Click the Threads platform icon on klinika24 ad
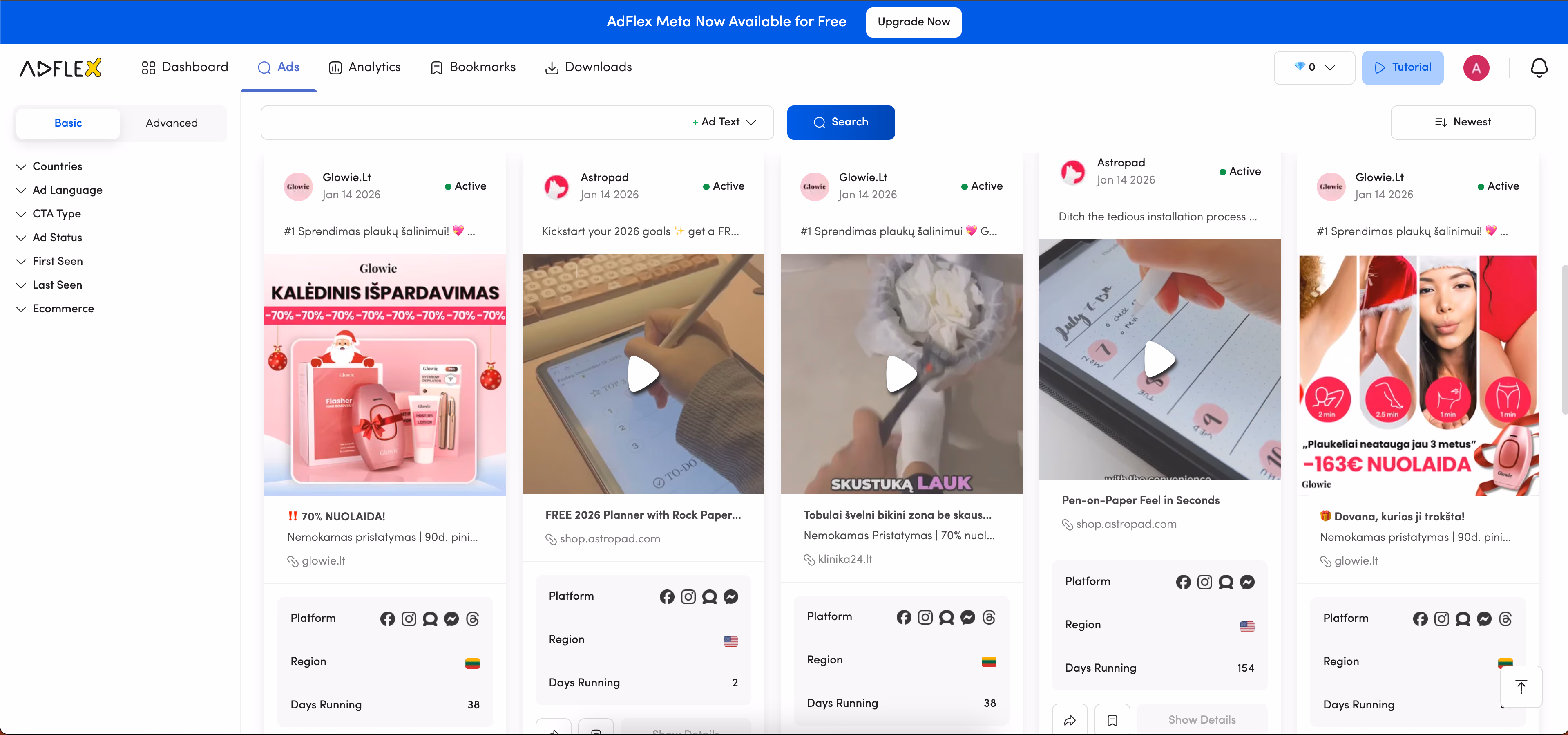Image resolution: width=1568 pixels, height=735 pixels. click(989, 617)
